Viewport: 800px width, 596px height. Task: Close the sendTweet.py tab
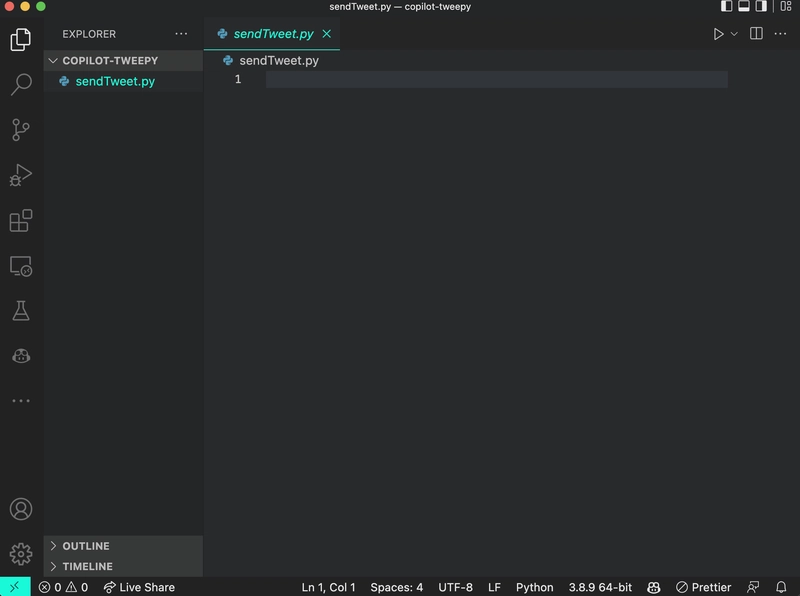[x=326, y=34]
